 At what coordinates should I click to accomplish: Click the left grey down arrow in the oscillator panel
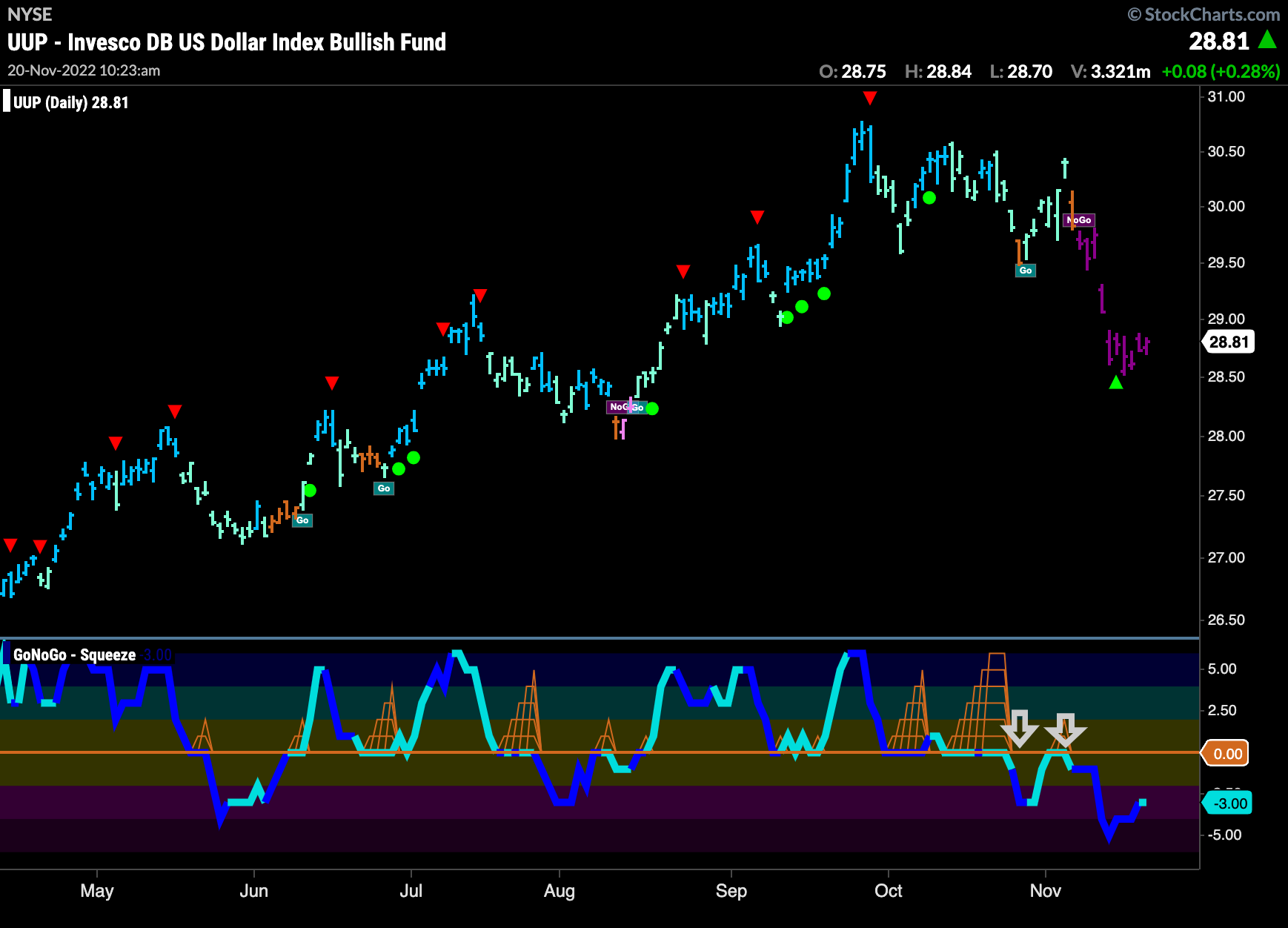pos(1020,729)
